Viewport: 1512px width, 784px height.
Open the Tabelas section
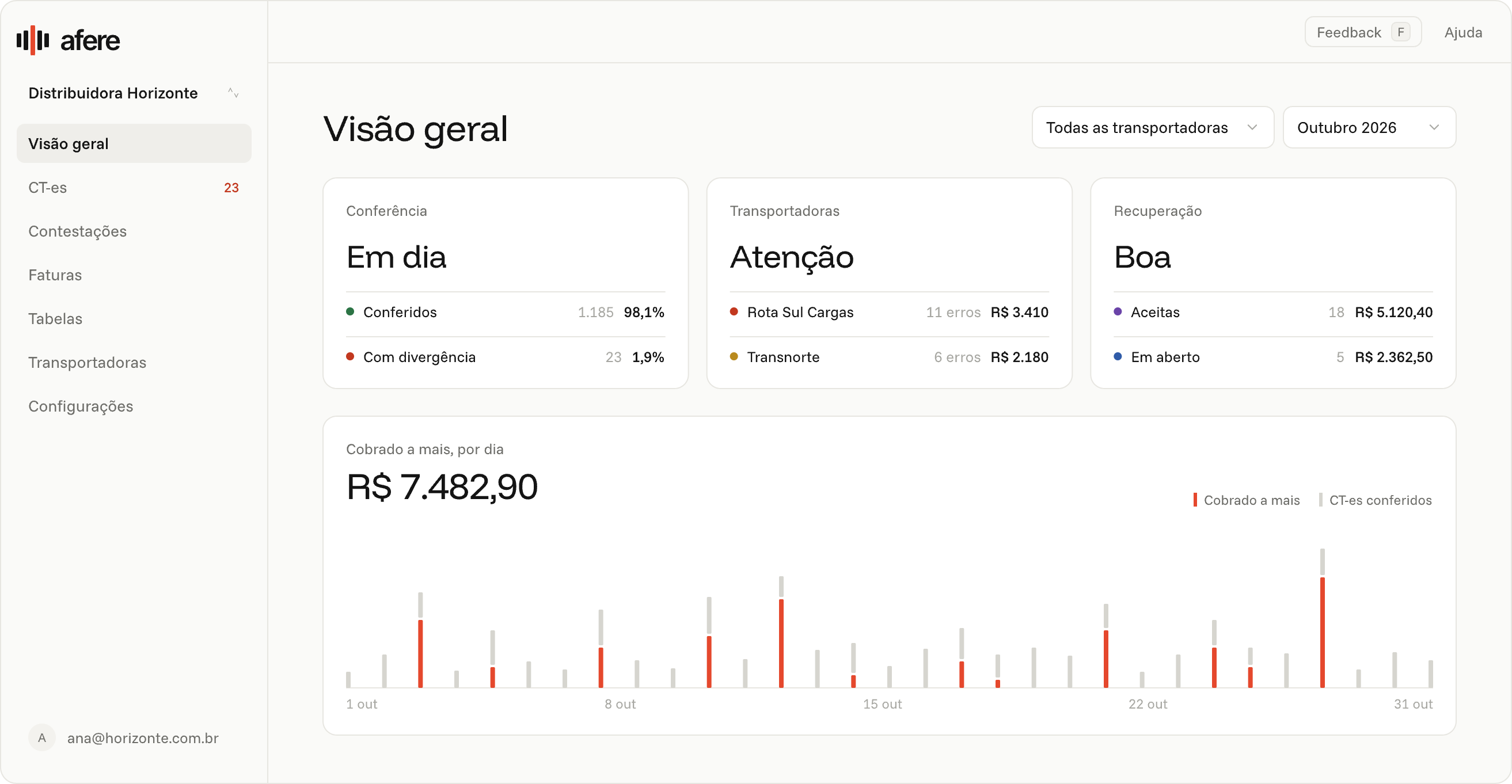coord(134,319)
